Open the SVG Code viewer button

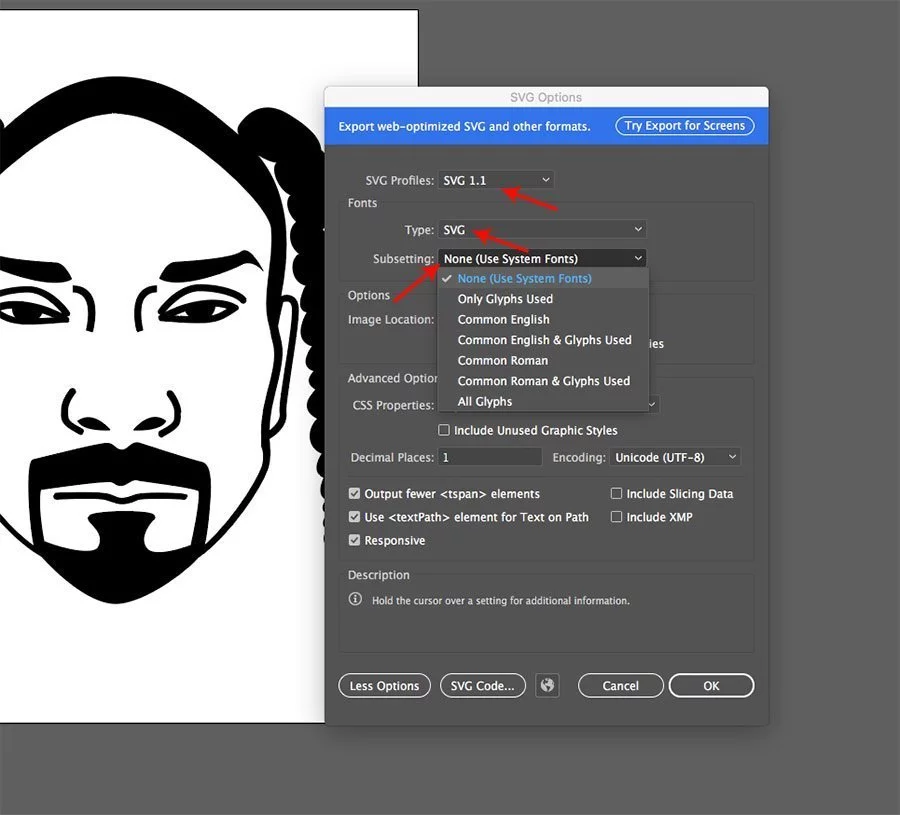482,686
